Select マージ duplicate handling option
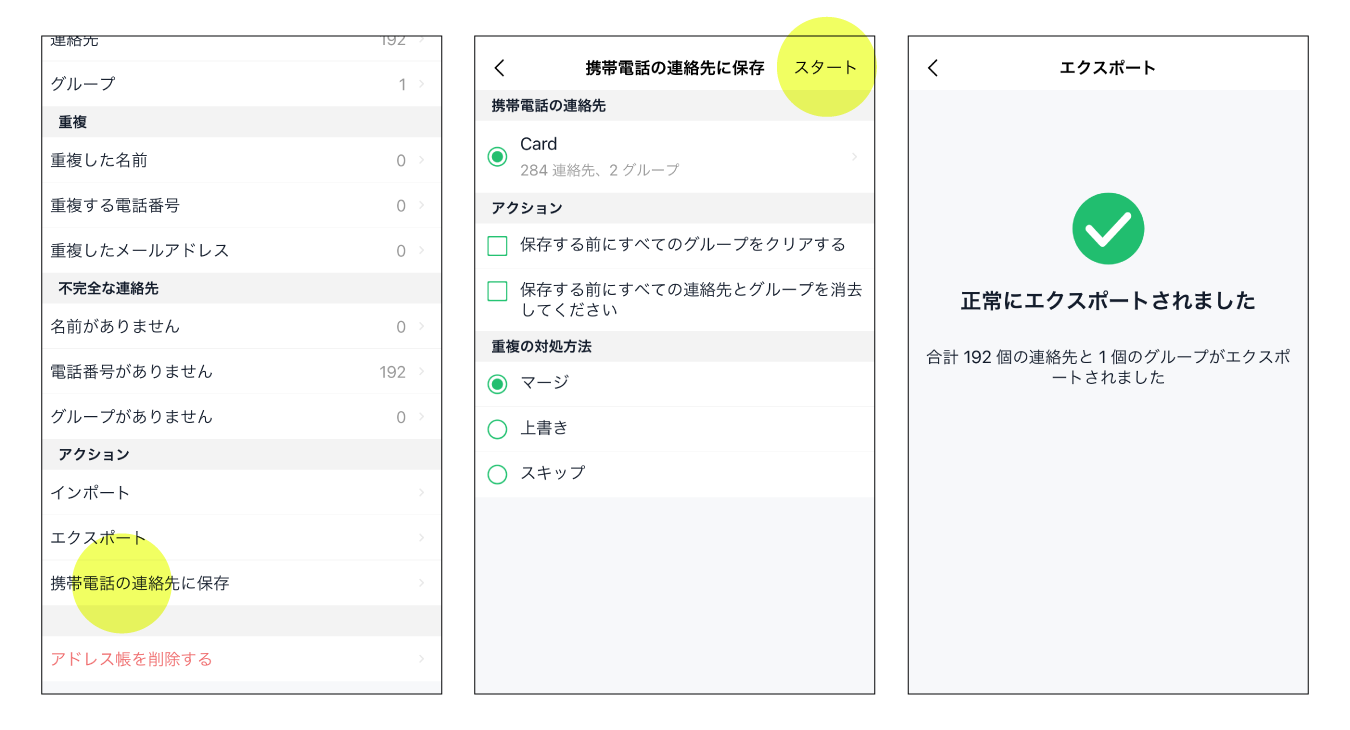The width and height of the screenshot is (1350, 730). (497, 384)
